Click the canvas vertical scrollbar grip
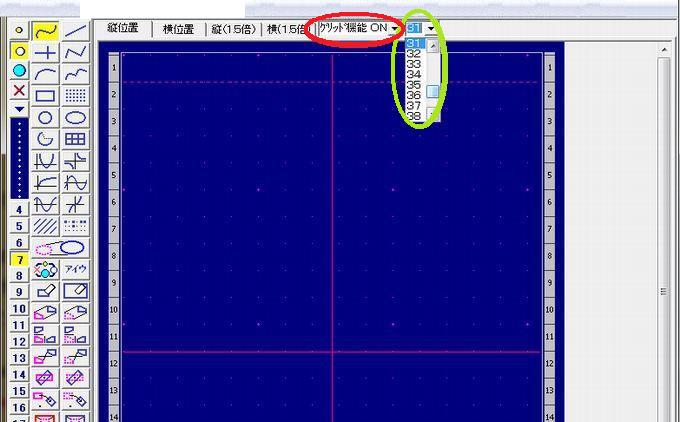 663,291
